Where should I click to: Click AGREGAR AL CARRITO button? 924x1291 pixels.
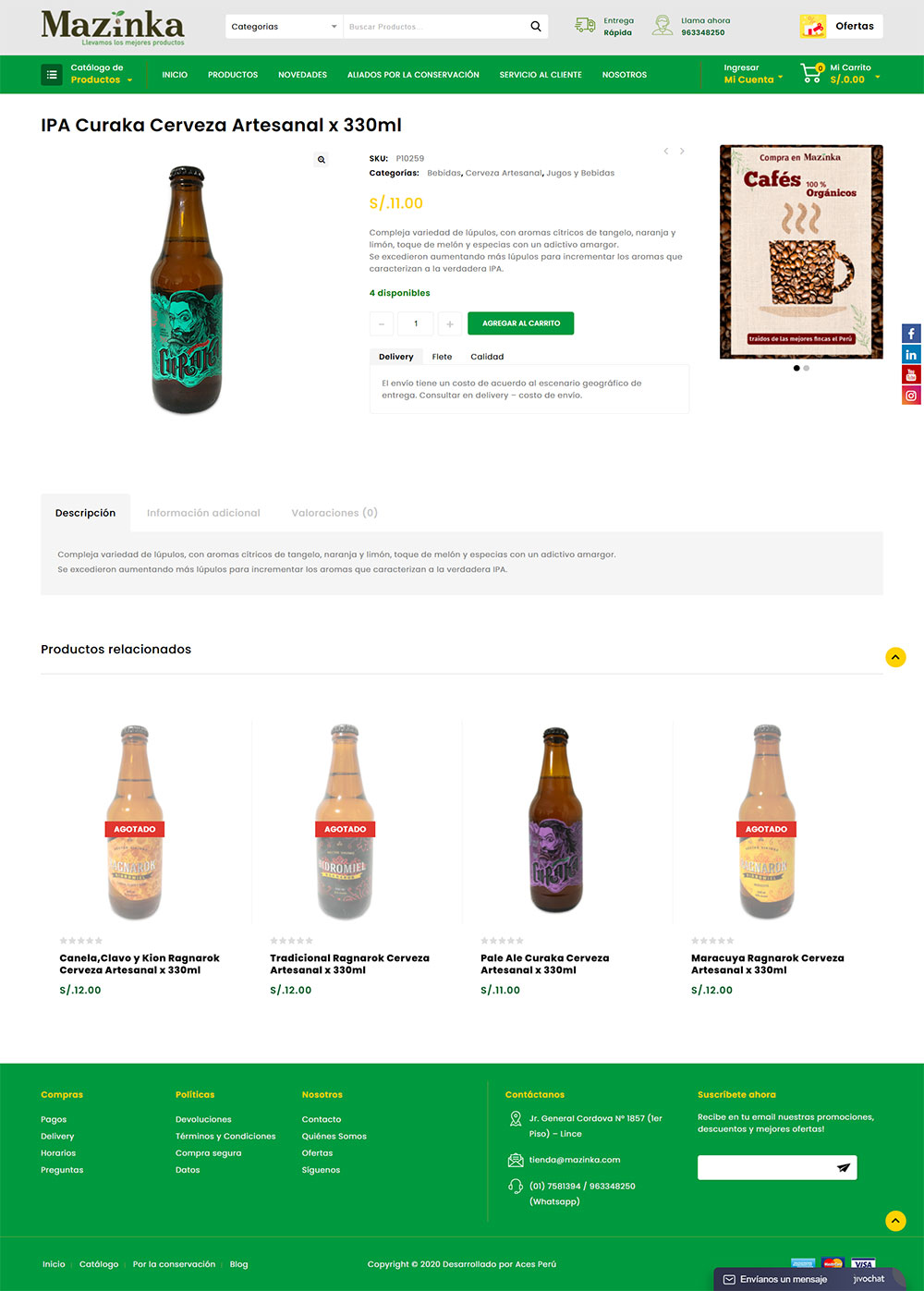click(x=521, y=323)
